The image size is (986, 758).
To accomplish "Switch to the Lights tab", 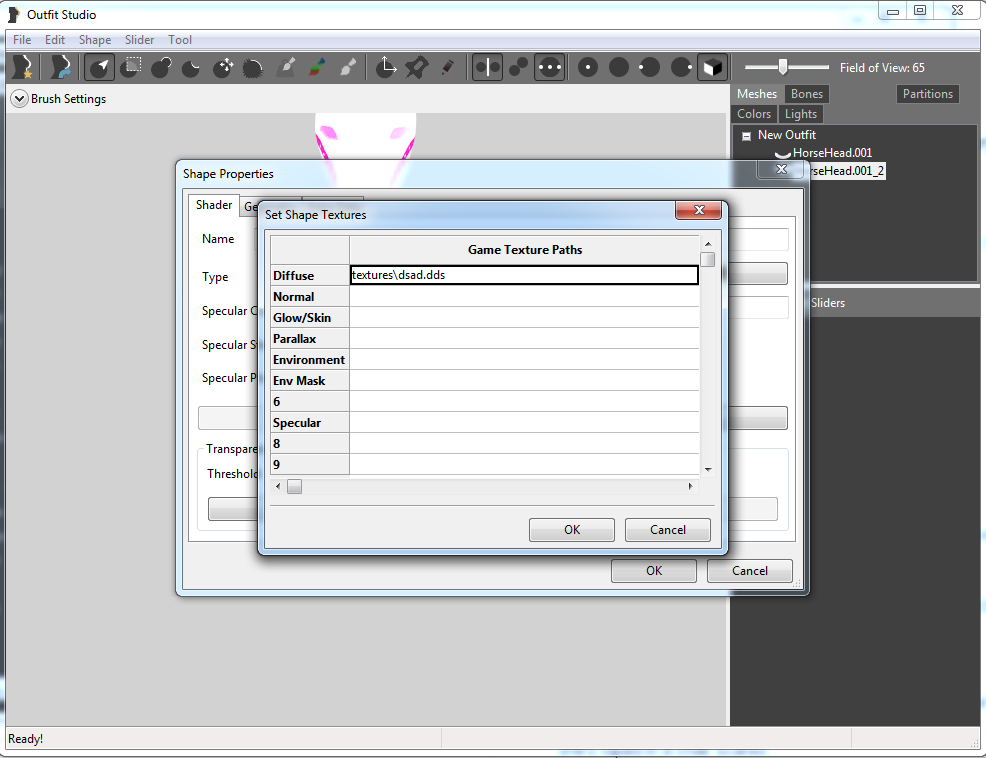I will 800,114.
